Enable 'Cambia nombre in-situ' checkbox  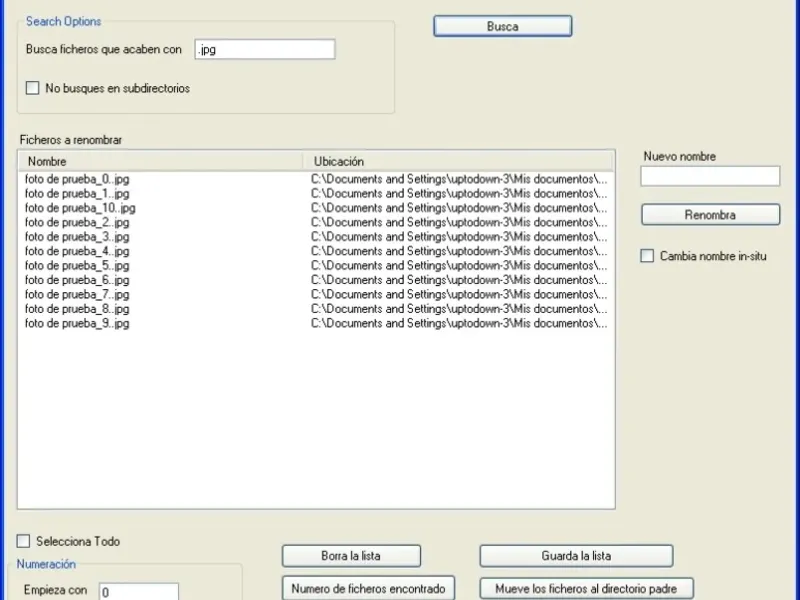tap(647, 256)
